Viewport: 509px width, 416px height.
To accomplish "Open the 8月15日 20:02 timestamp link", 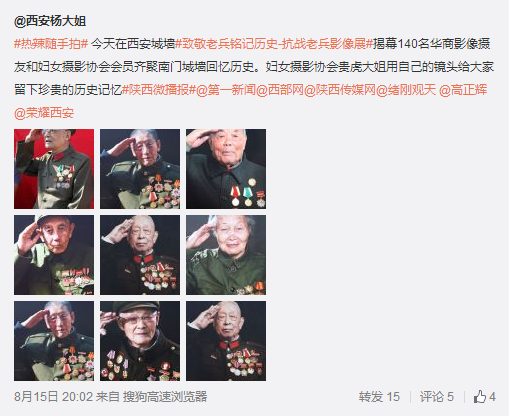I will (53, 397).
